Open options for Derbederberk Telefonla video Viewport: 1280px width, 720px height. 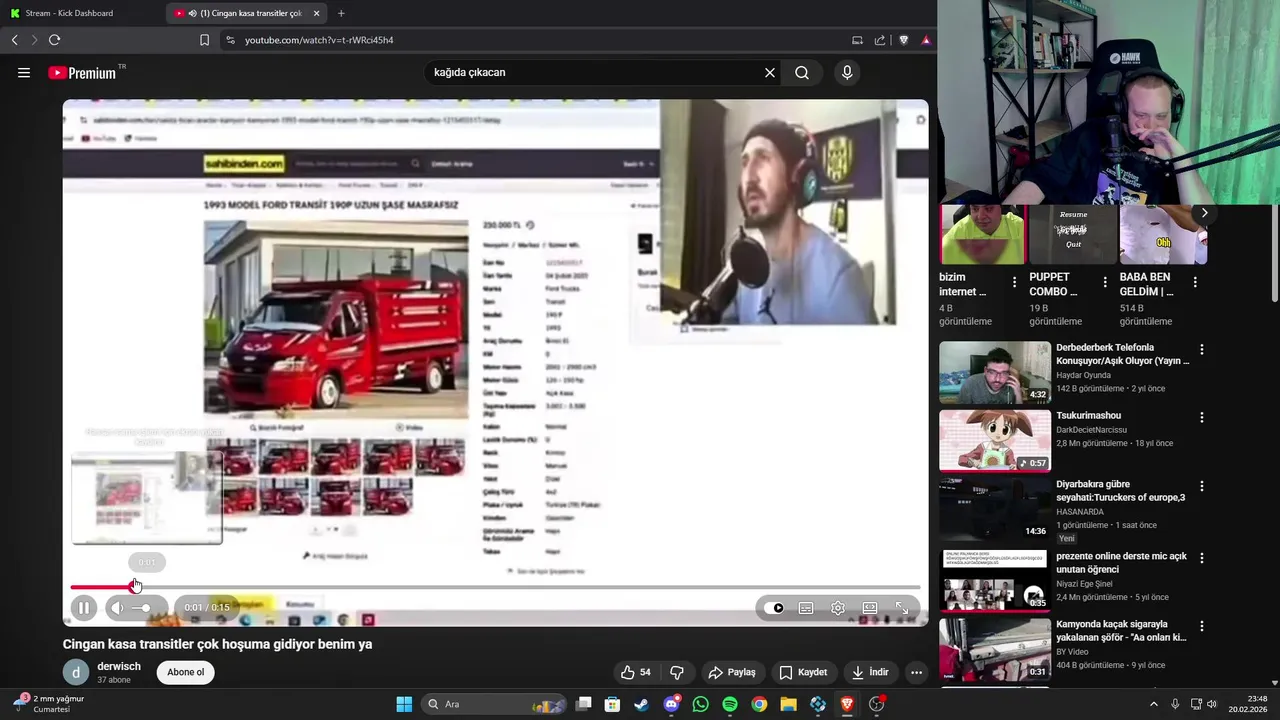pos(1202,350)
